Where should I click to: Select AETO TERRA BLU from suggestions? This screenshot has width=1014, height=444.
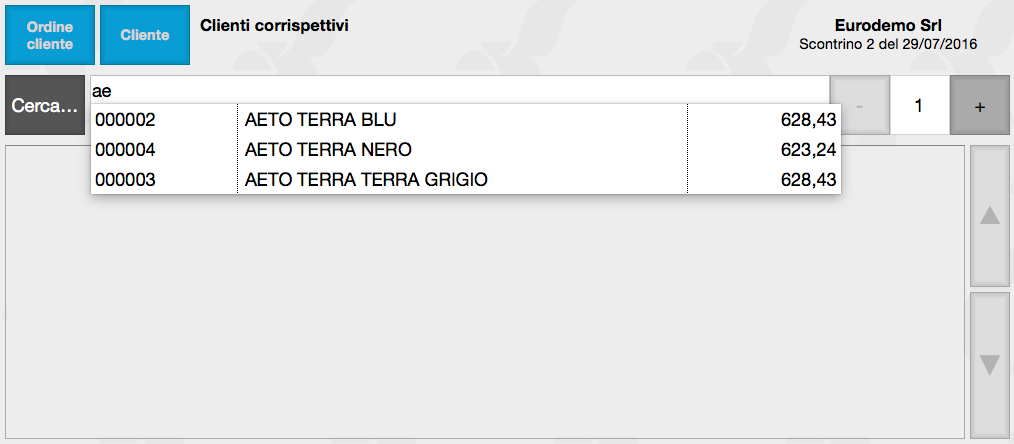pos(321,120)
